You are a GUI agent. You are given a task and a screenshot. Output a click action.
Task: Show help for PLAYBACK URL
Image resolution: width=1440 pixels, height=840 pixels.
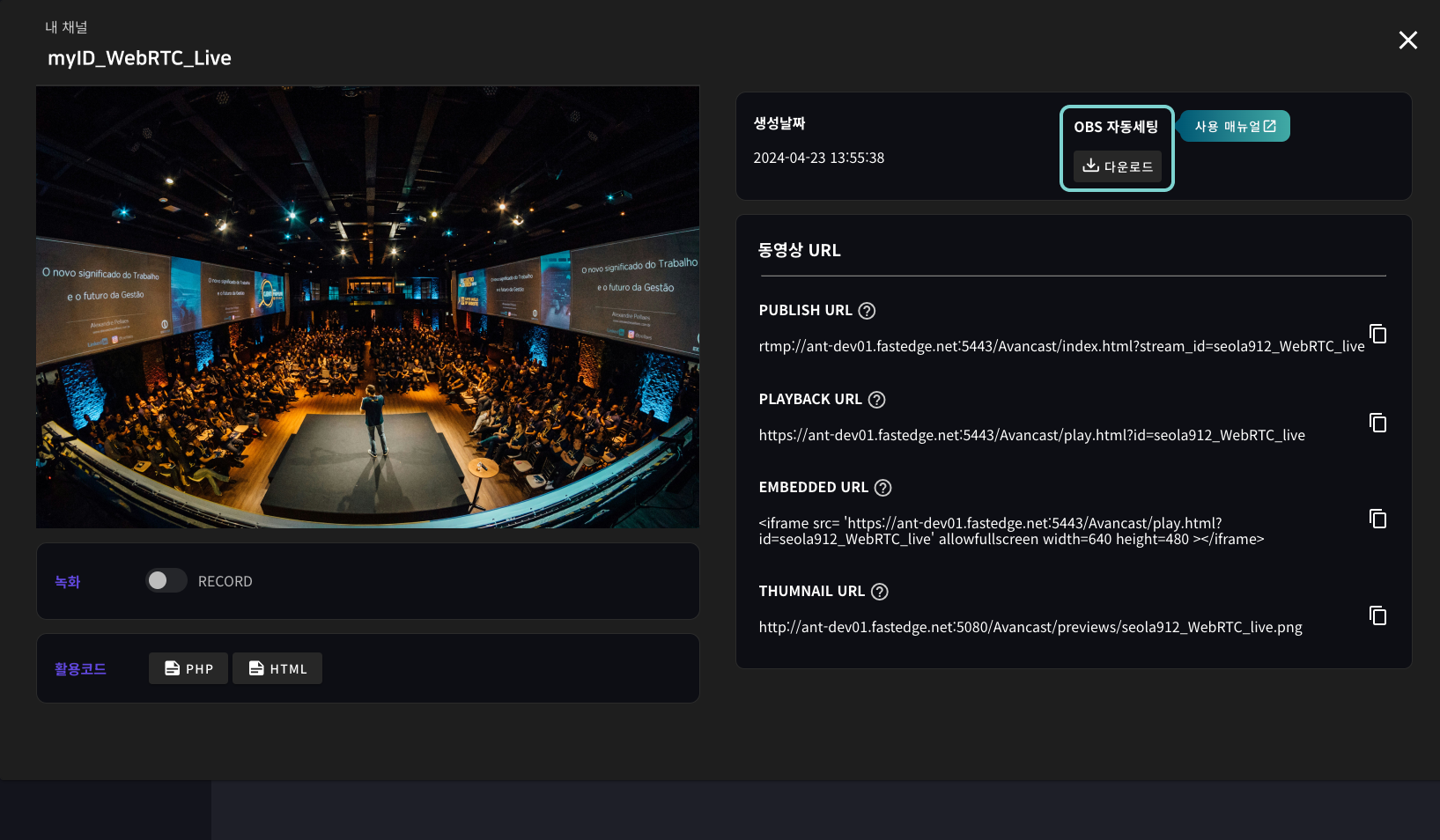pos(876,400)
